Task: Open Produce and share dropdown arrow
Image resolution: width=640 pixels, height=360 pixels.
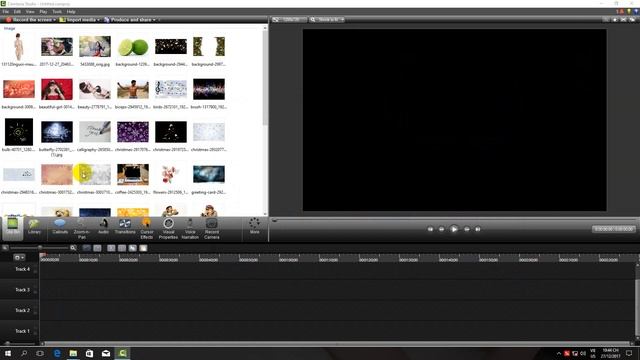Action: pyautogui.click(x=154, y=20)
